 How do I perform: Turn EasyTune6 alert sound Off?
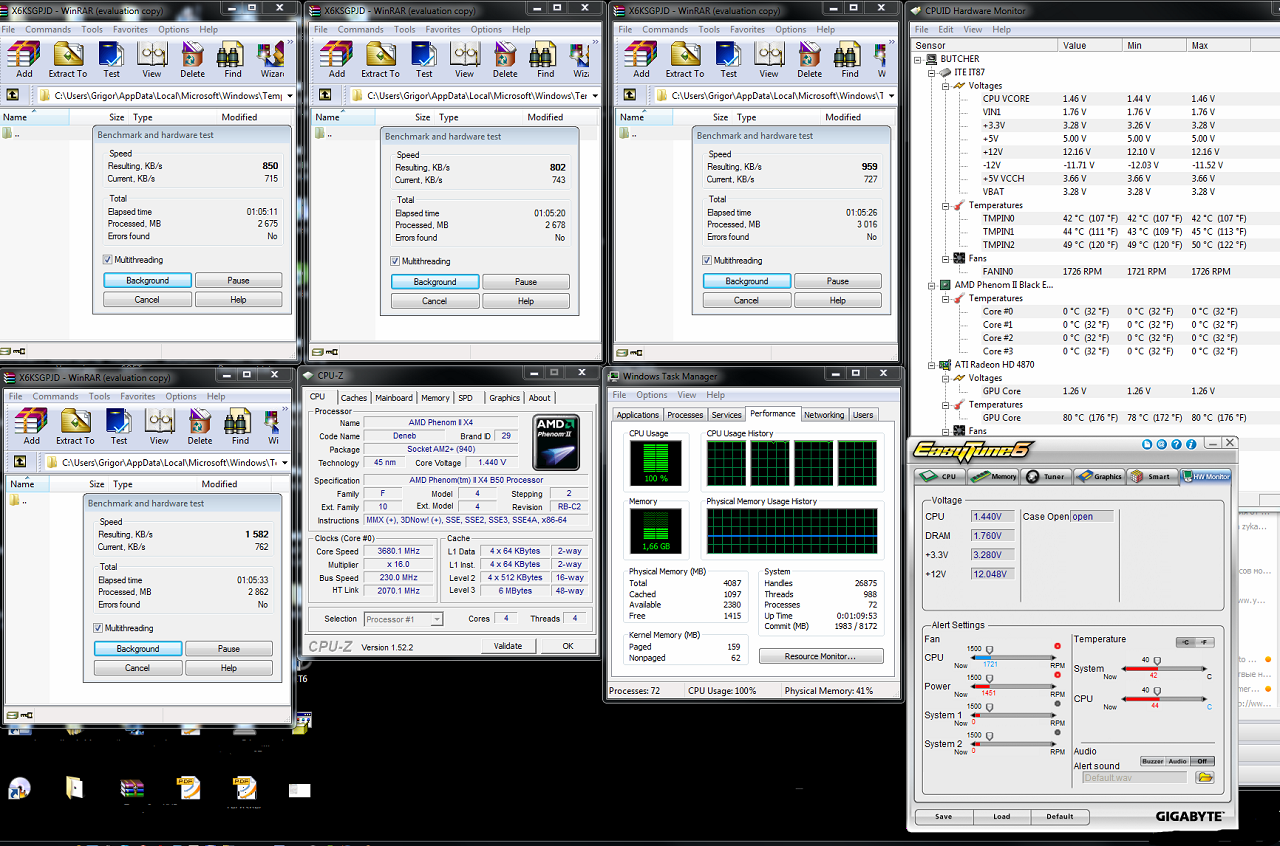tap(1202, 762)
